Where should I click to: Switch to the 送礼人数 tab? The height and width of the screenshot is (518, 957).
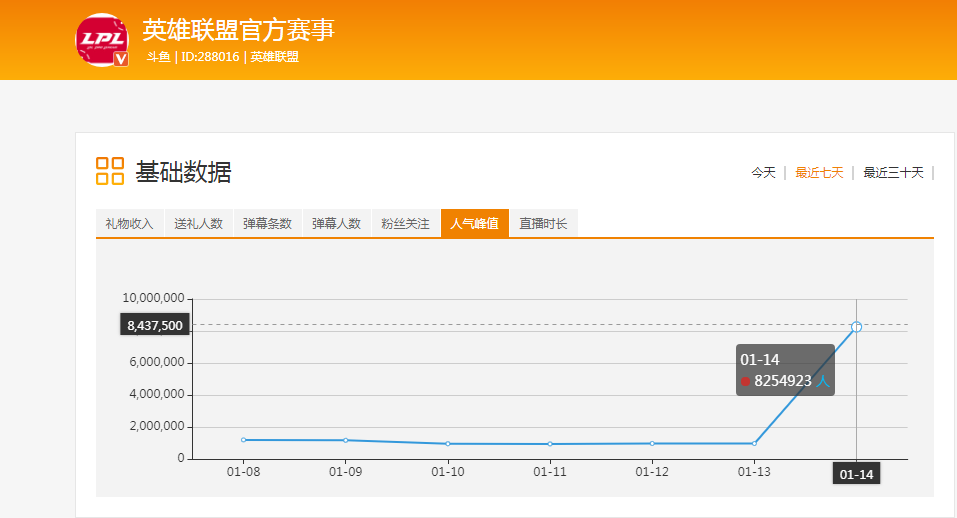[x=198, y=224]
